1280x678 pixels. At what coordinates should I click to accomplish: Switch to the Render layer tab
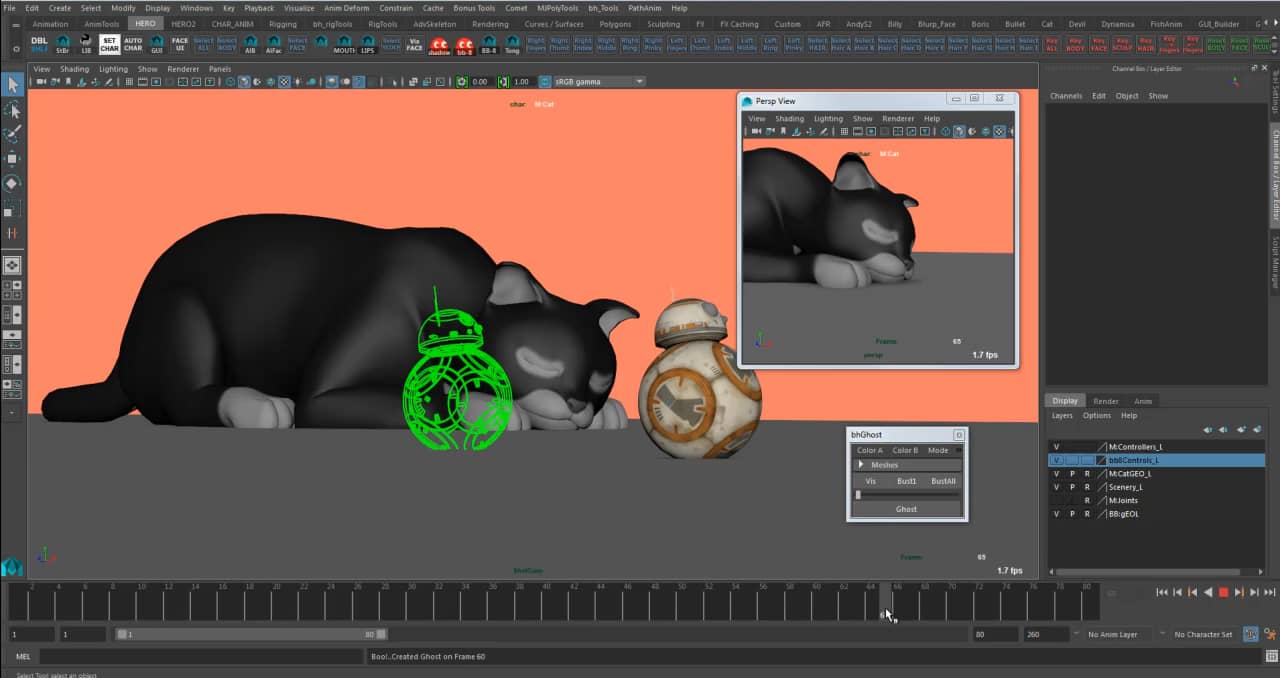point(1106,401)
